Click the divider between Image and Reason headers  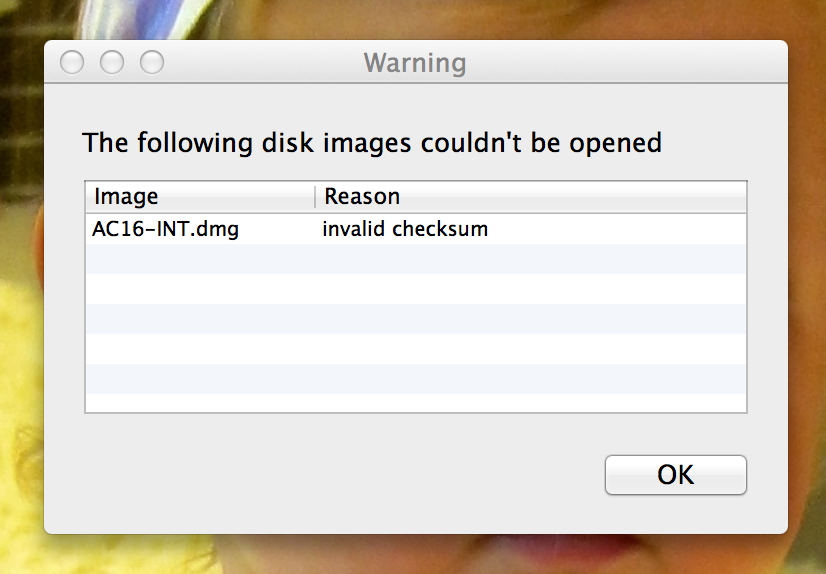[315, 196]
